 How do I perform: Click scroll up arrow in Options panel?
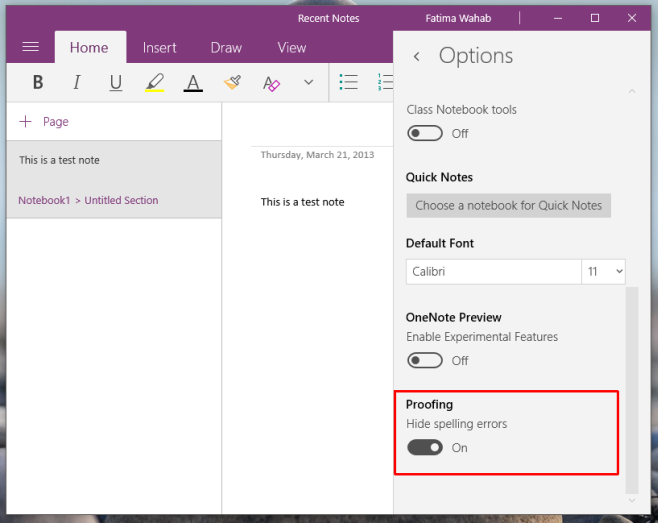[x=632, y=91]
